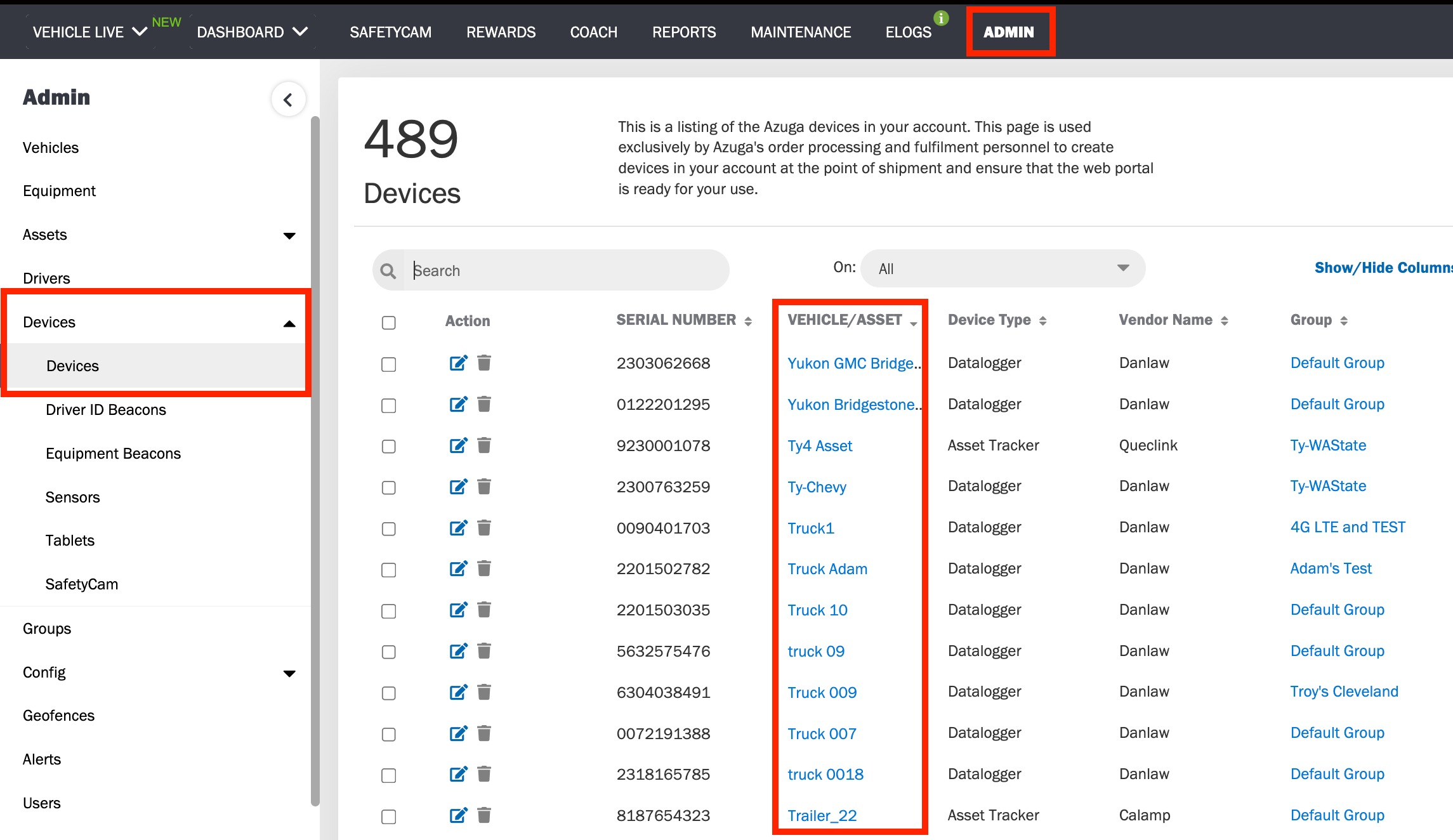This screenshot has height=840, width=1453.
Task: Delete the Truck1 device row
Action: point(484,528)
